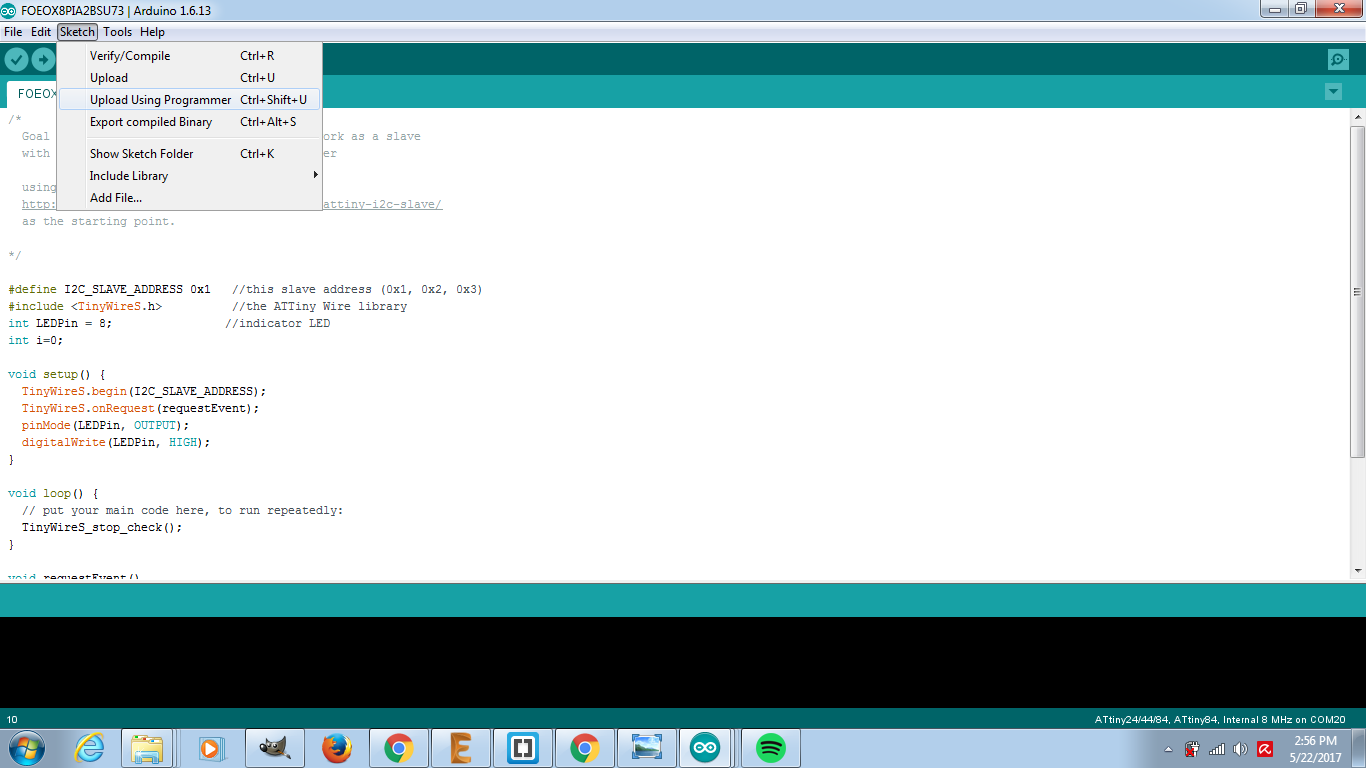Choose Export compiled Binary

(x=190, y=122)
